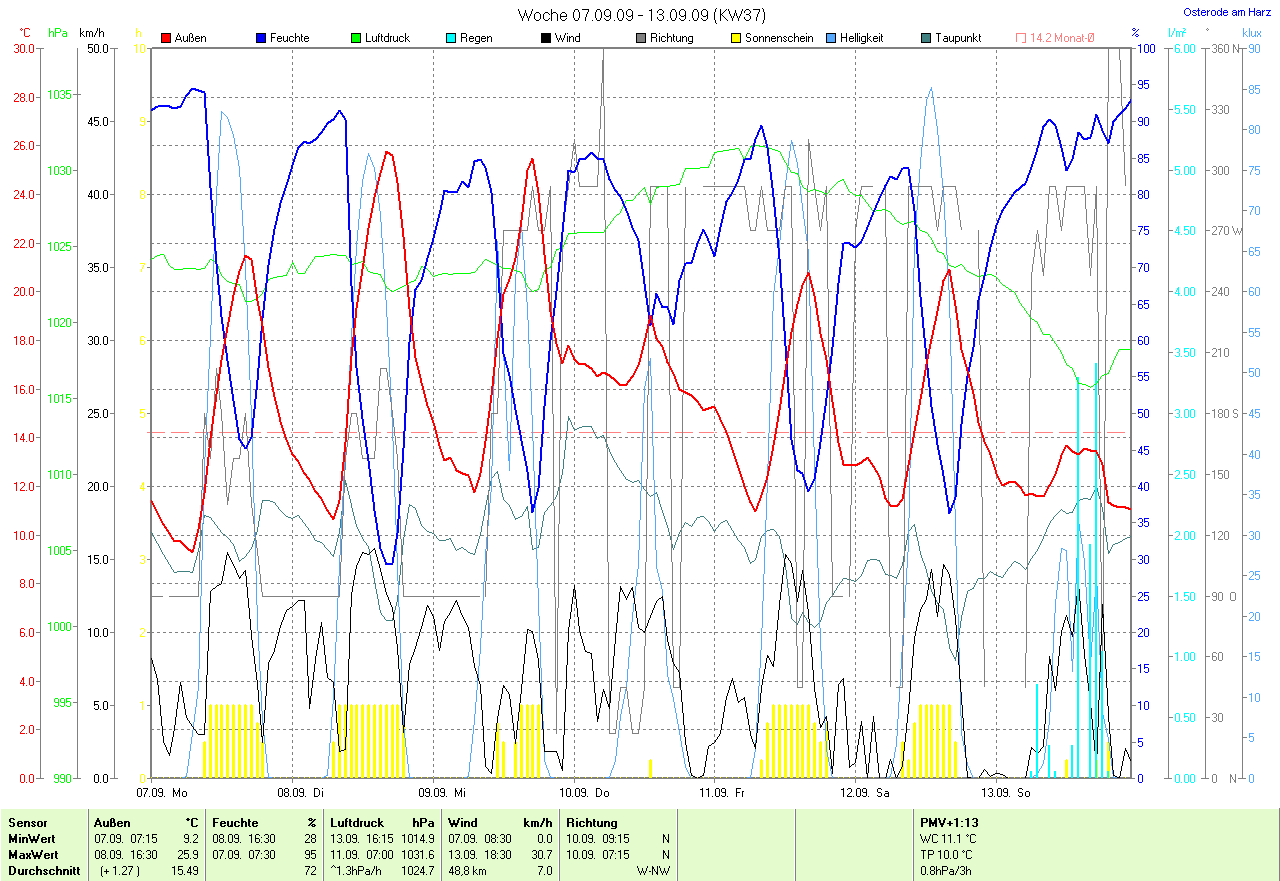The image size is (1280, 881).
Task: Click the Sensor header in the table
Action: coord(27,823)
